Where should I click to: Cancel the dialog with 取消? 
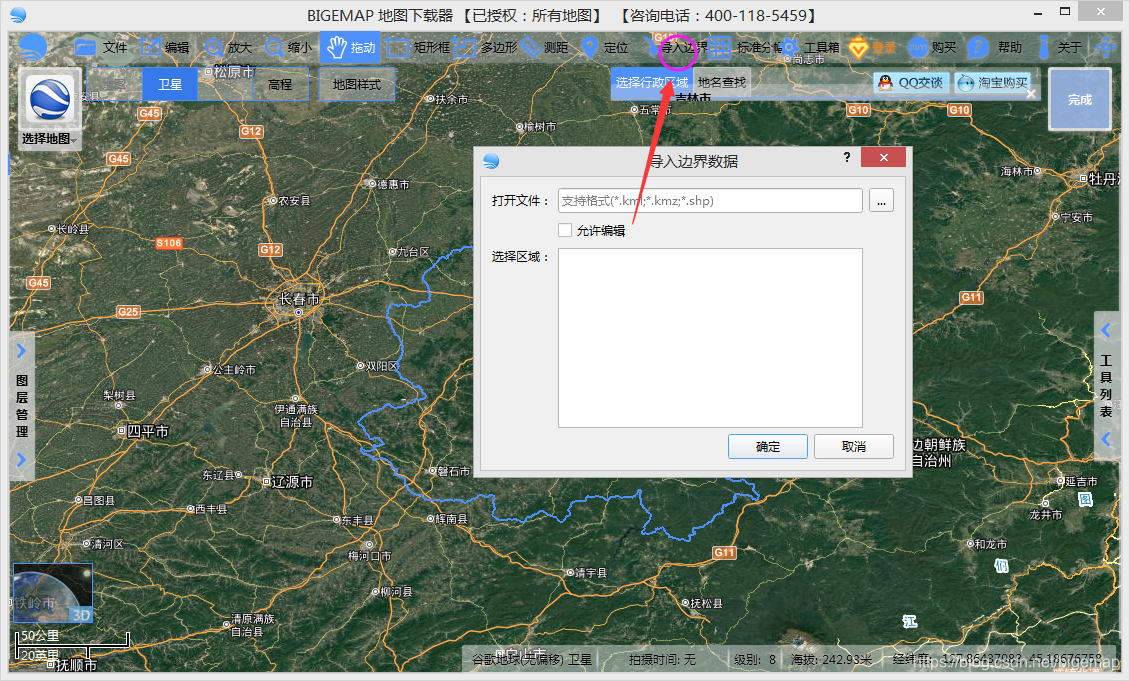point(854,446)
